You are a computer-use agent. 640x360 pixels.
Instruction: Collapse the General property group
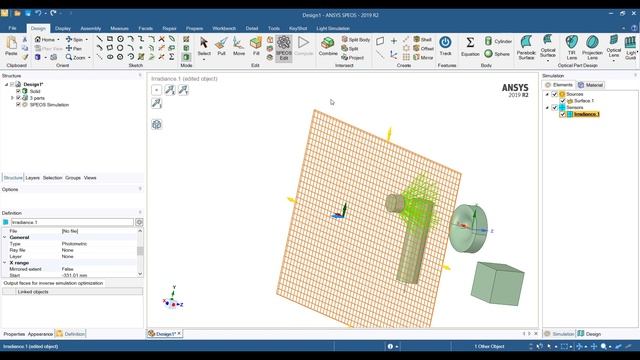pyautogui.click(x=5, y=237)
